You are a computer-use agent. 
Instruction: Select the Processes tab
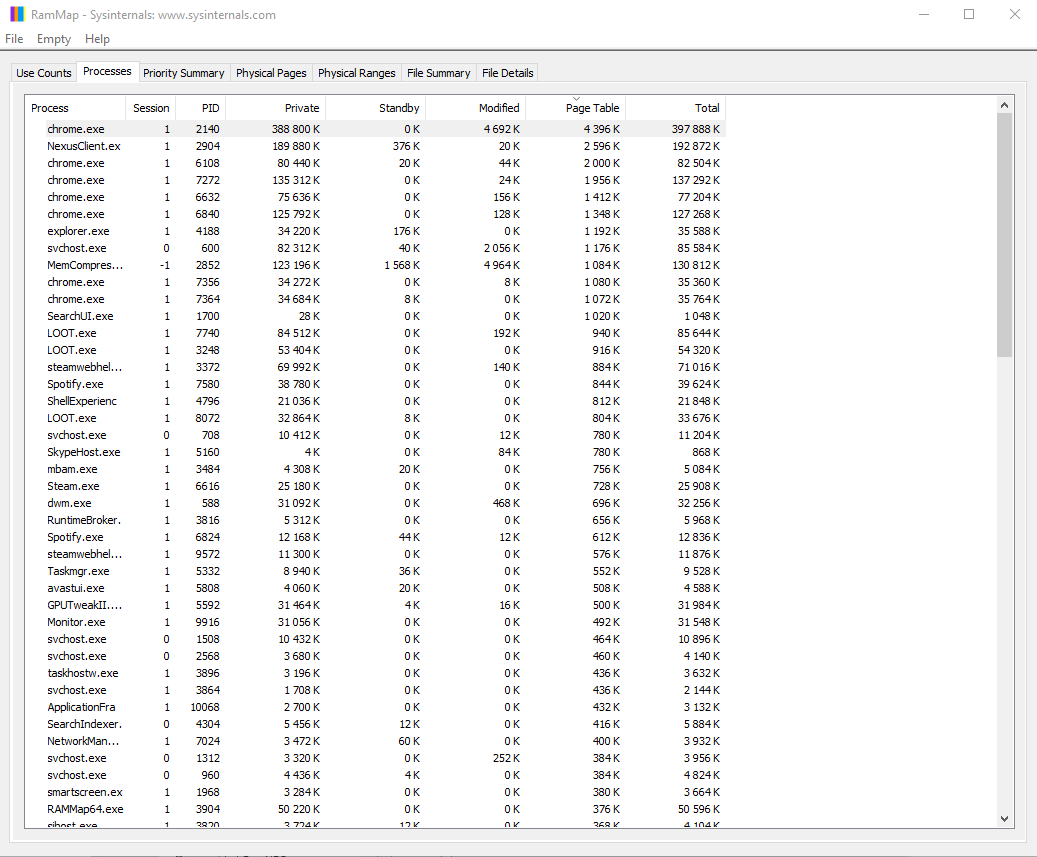pos(107,71)
